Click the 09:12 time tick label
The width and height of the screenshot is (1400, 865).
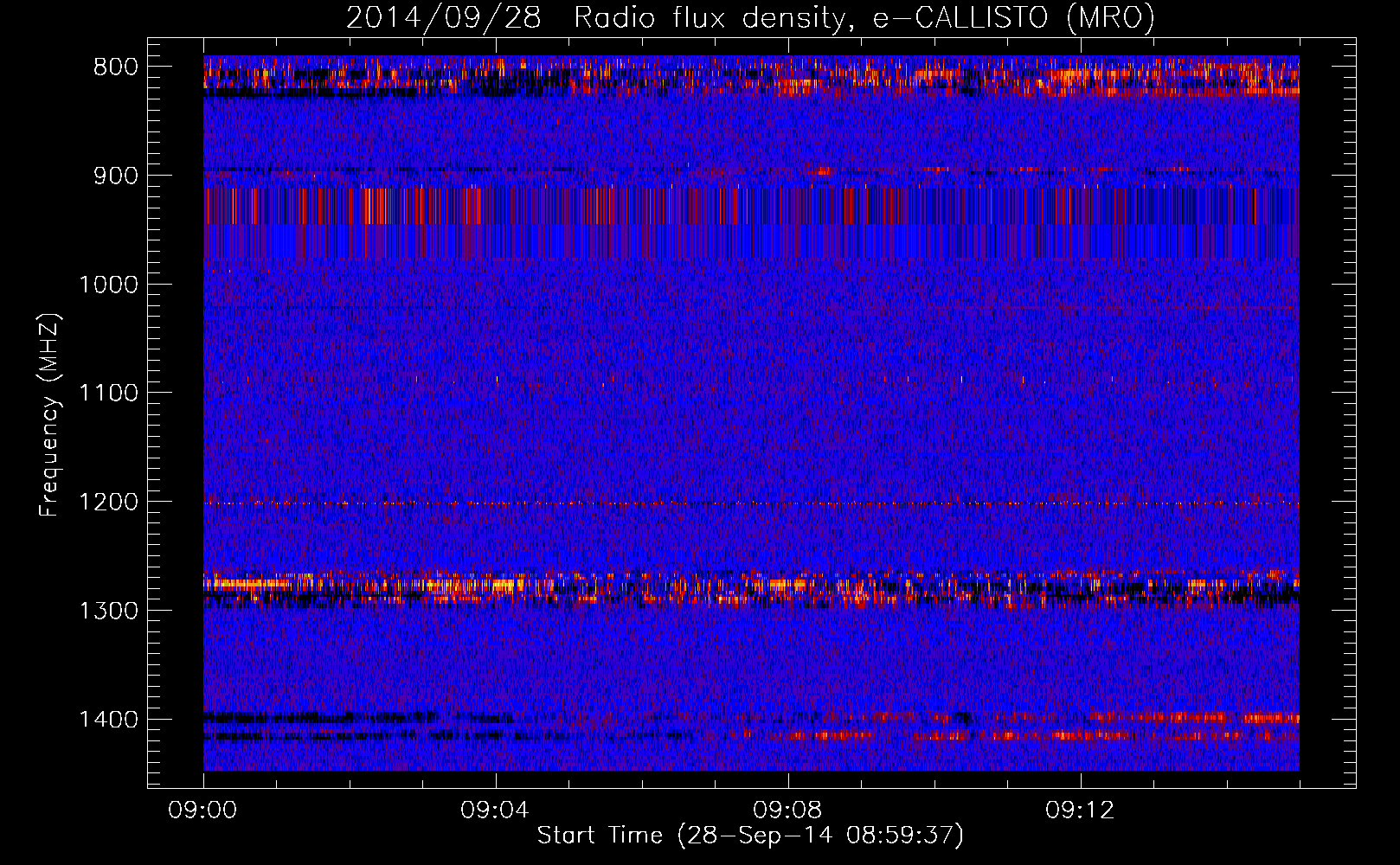point(1081,811)
